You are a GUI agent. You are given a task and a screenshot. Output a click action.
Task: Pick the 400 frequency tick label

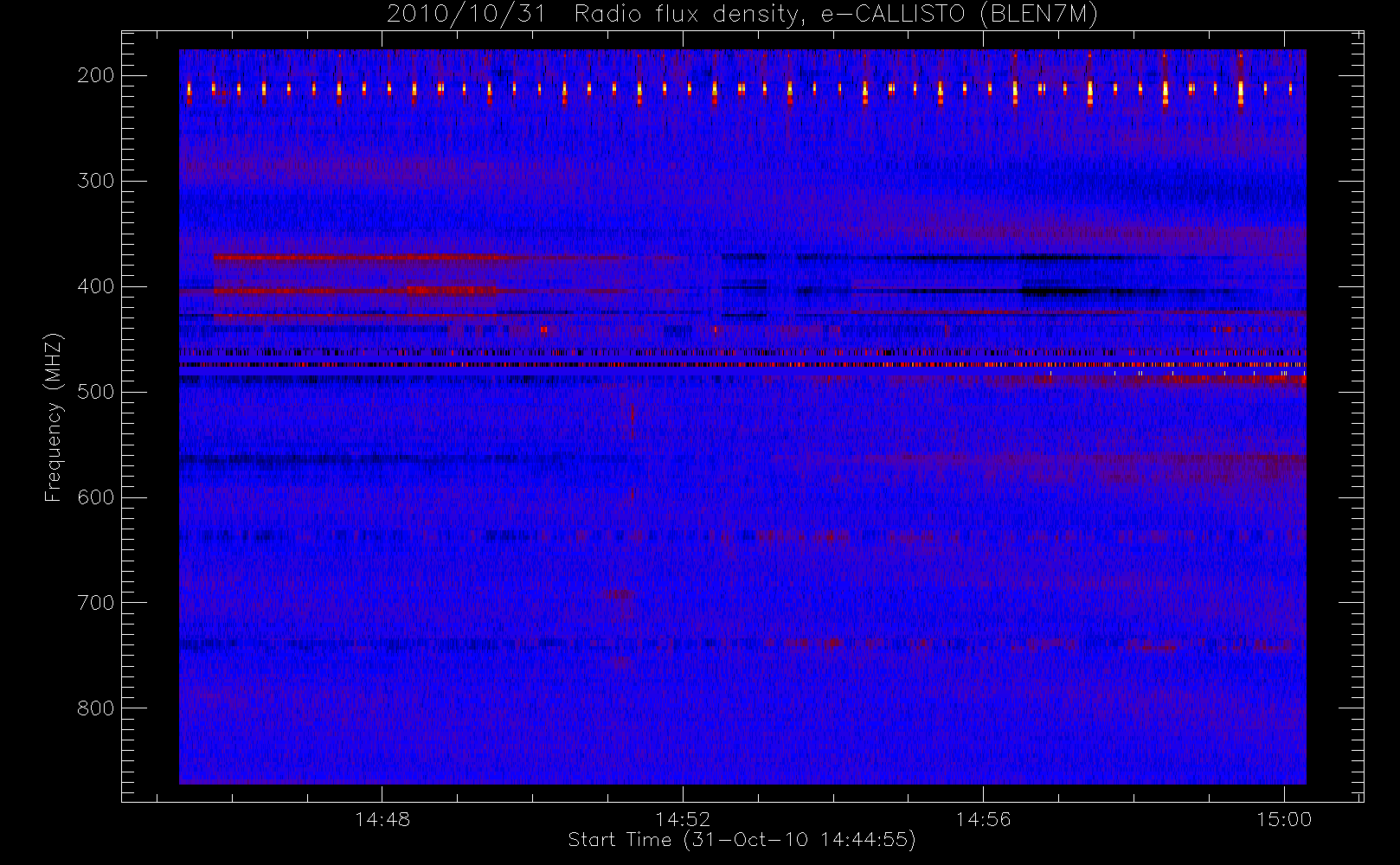coord(95,286)
